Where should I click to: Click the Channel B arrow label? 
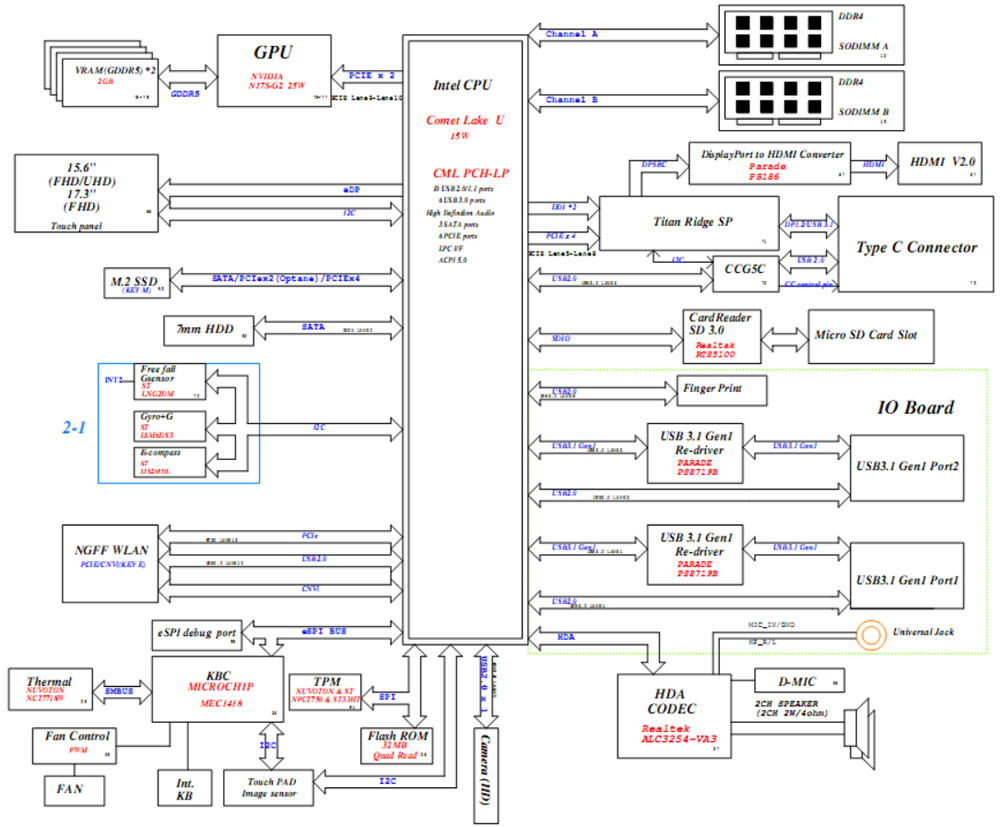[571, 99]
